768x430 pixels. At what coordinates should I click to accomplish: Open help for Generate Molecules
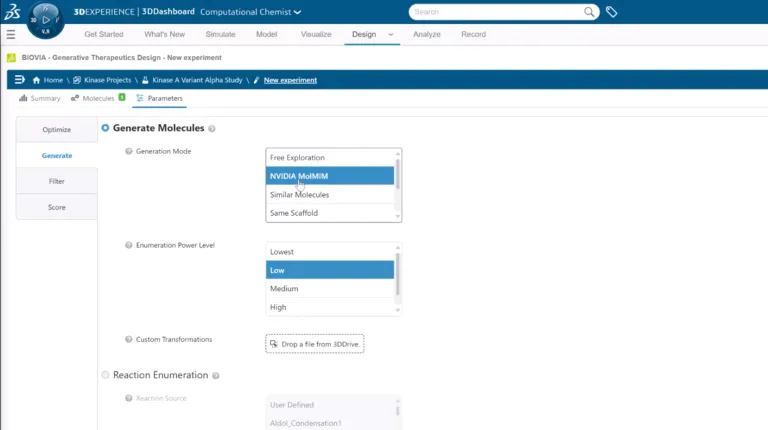pos(212,128)
